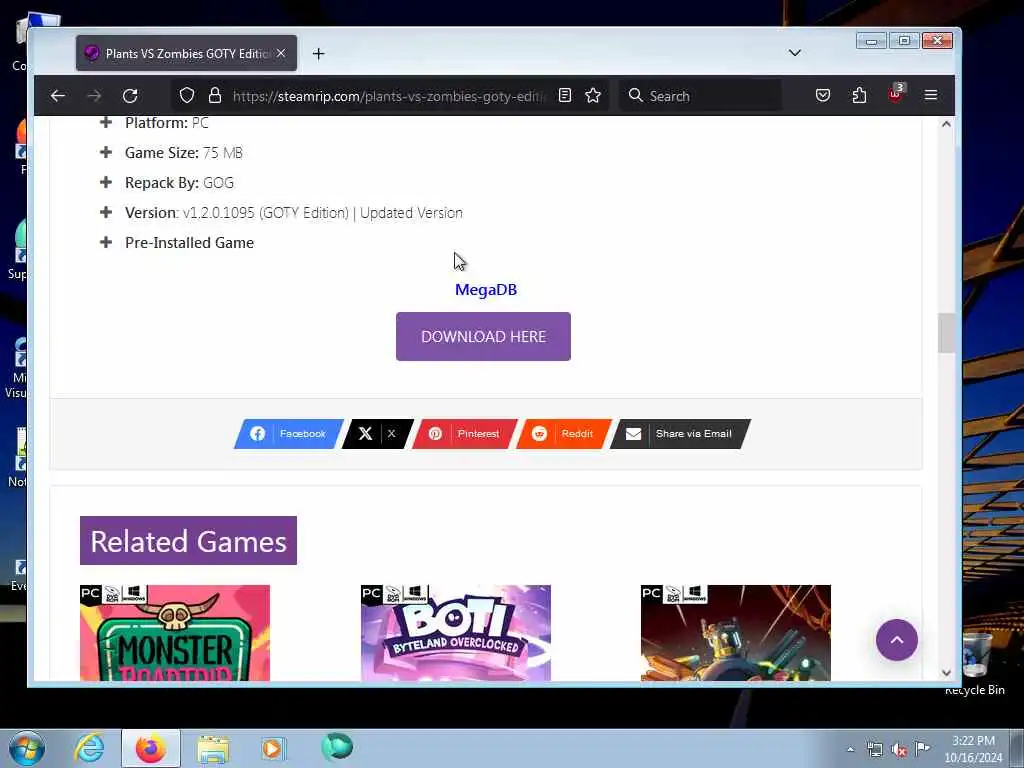The image size is (1024, 768).
Task: Share via Email button
Action: click(x=680, y=434)
